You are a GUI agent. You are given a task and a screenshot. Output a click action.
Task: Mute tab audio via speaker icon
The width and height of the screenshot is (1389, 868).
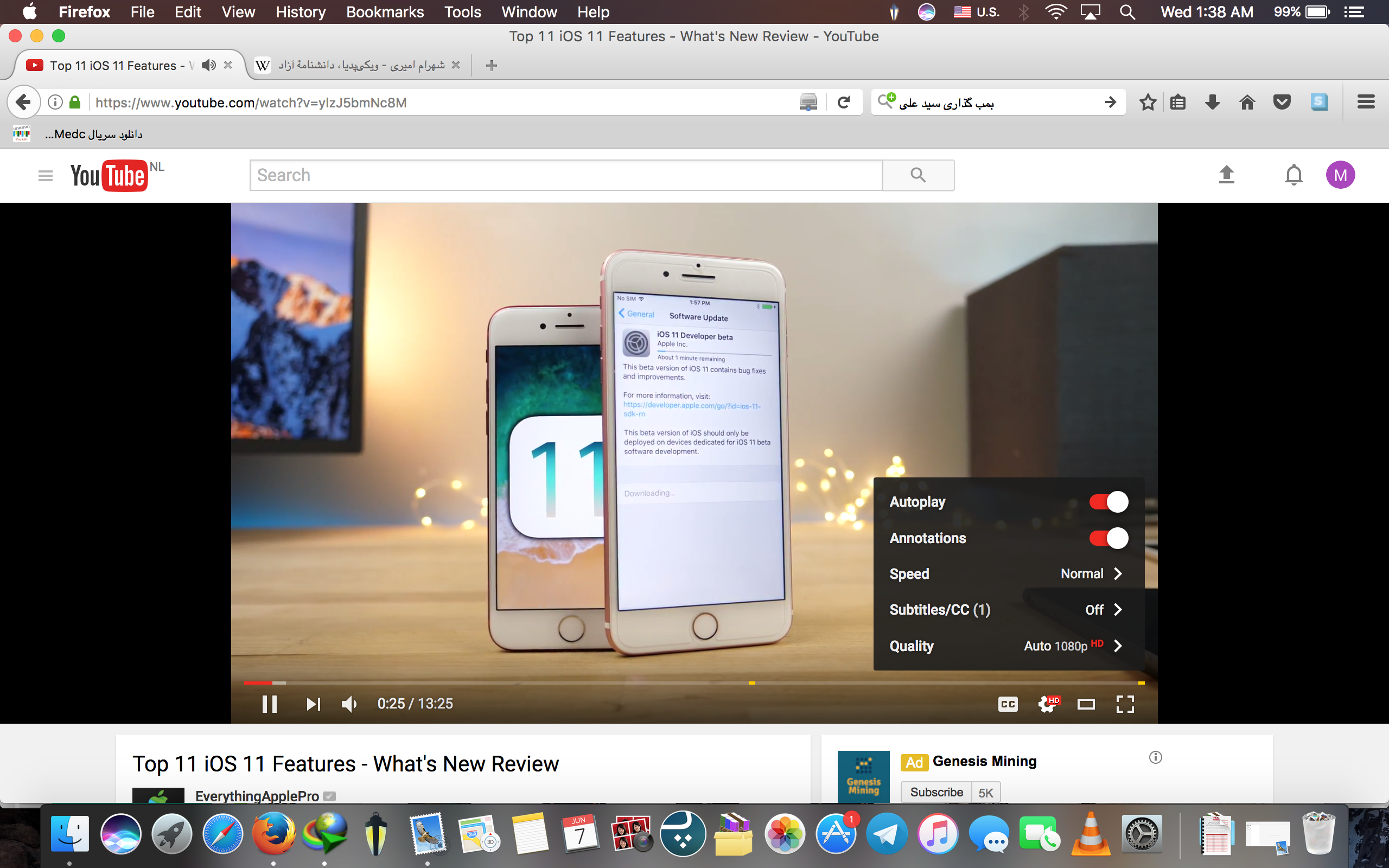tap(209, 66)
